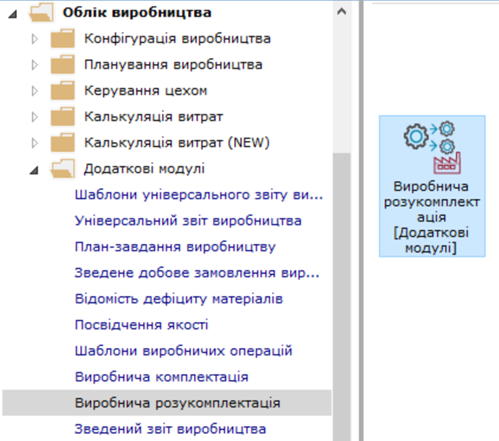Open План-завдання виробництву item

(x=175, y=247)
